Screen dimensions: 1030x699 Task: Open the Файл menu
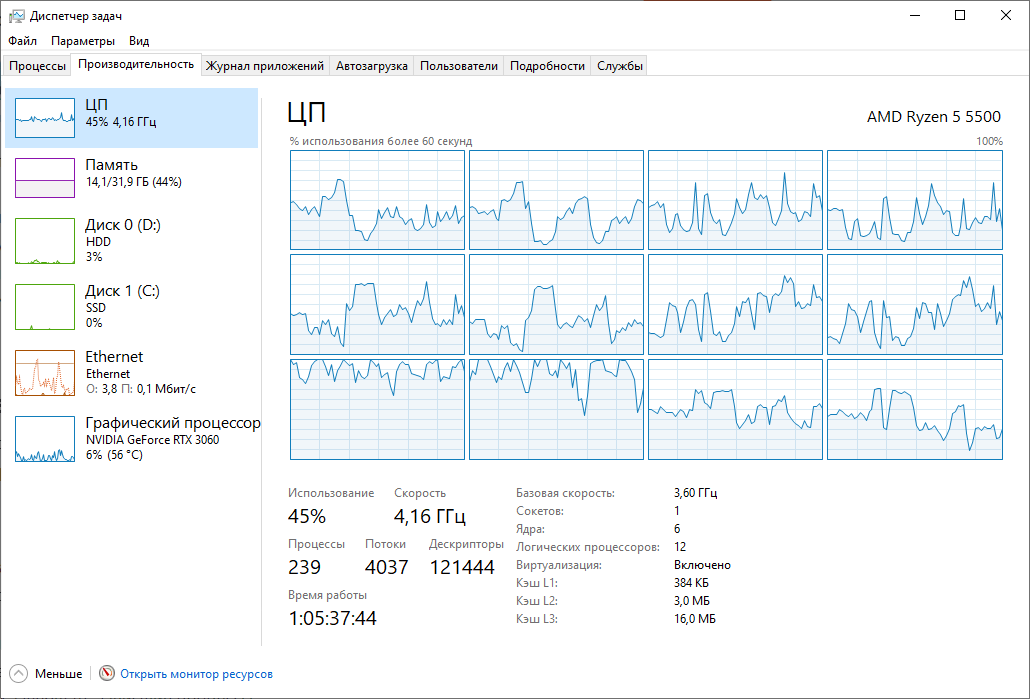(22, 41)
